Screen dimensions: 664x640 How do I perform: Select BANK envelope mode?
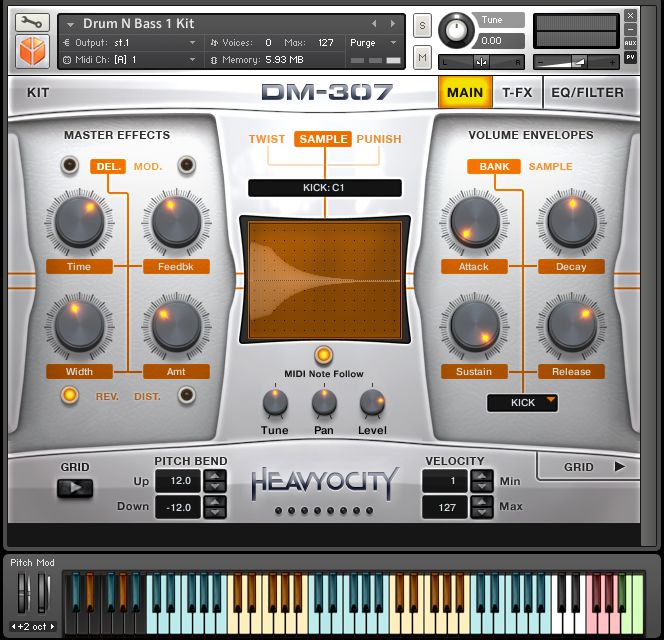click(494, 166)
